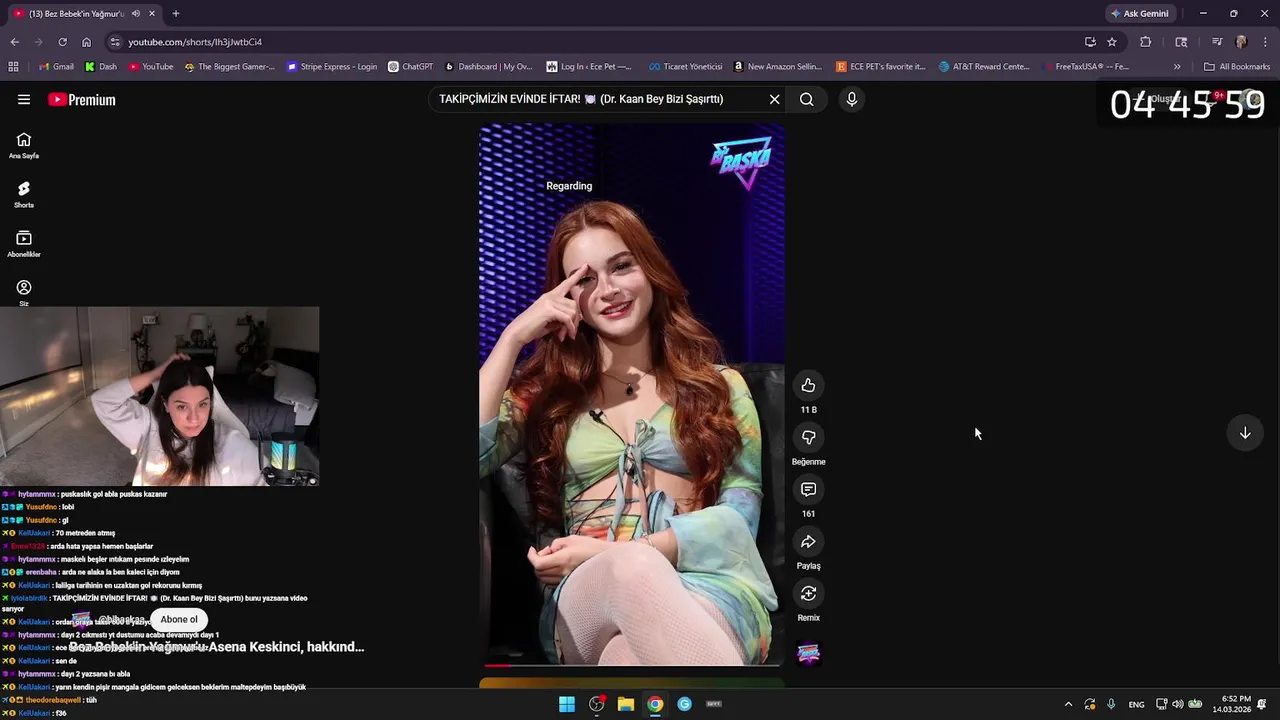Open the apps grid in bookmarks bar
Image resolution: width=1280 pixels, height=720 pixels.
[x=13, y=67]
